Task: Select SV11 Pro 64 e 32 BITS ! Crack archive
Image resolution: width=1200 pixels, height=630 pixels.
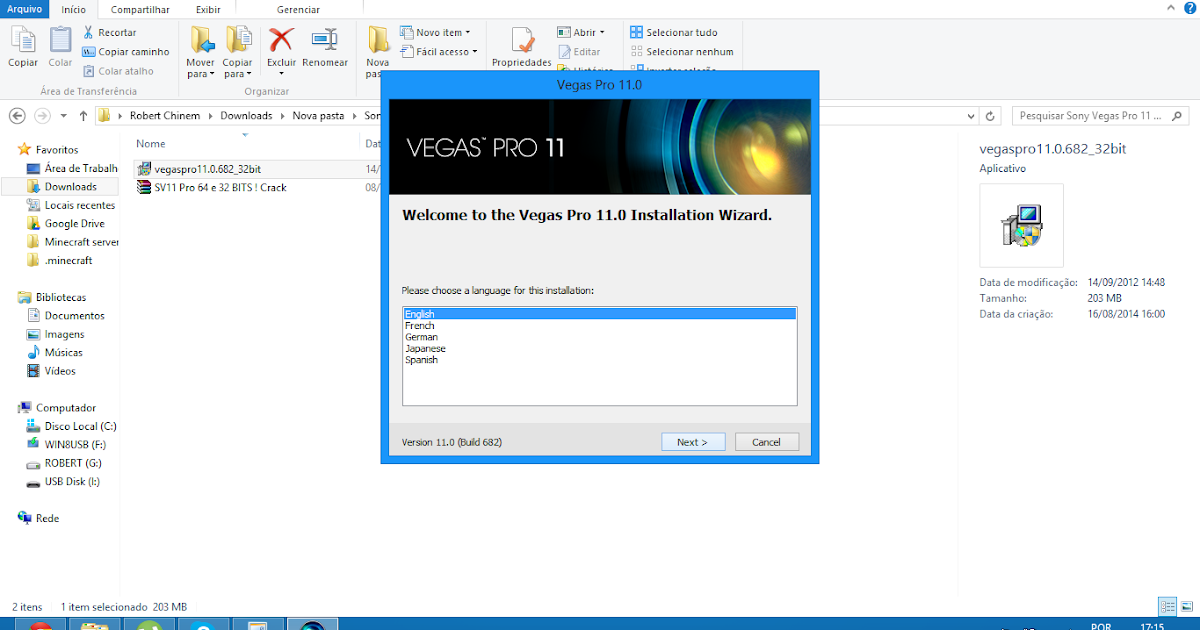Action: pos(212,188)
